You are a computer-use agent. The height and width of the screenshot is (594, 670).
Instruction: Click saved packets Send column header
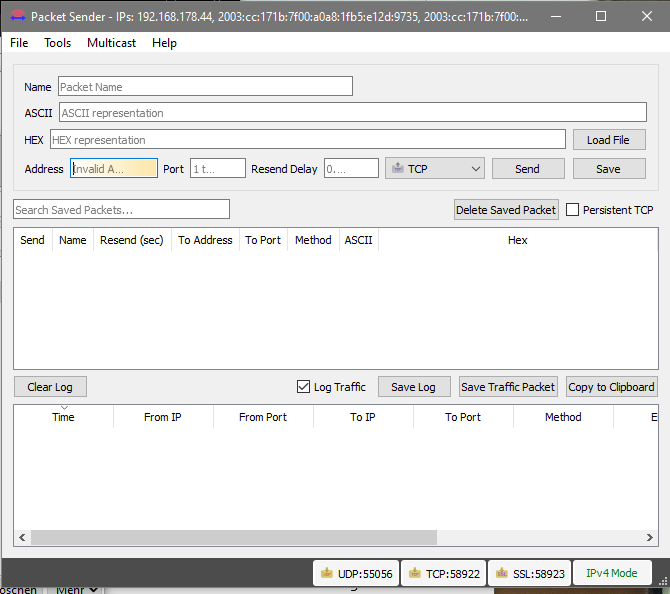[32, 240]
